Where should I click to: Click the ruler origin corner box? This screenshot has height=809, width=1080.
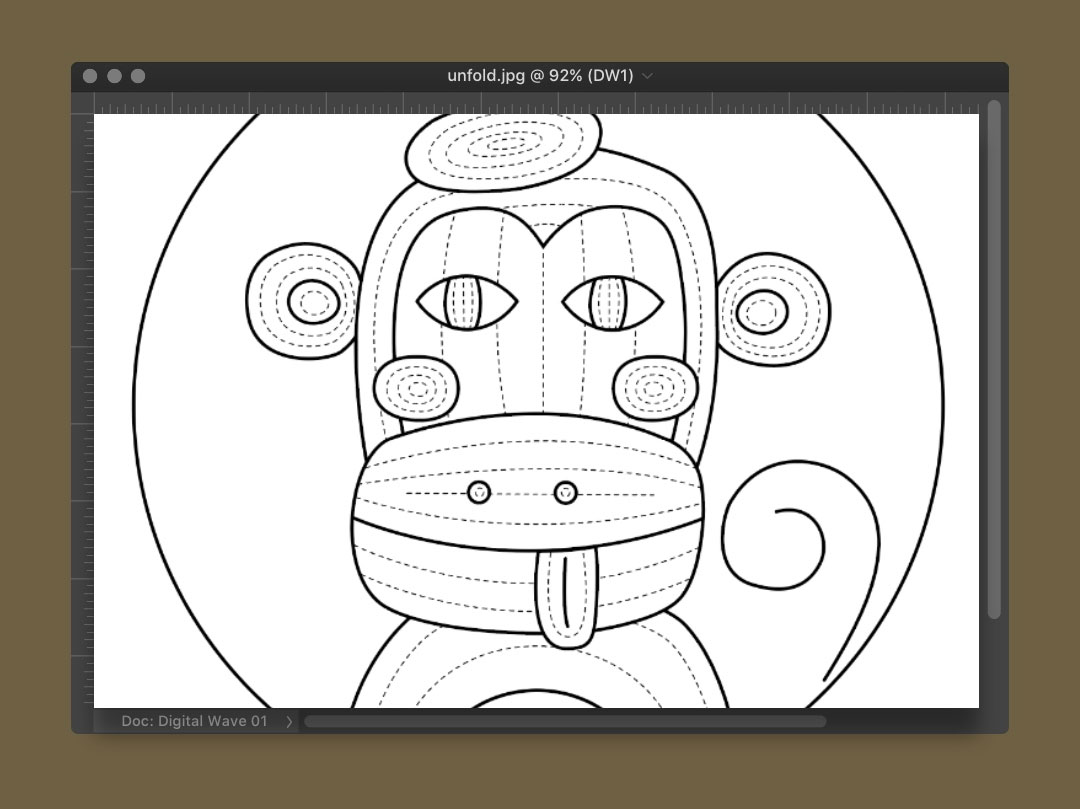tap(82, 103)
